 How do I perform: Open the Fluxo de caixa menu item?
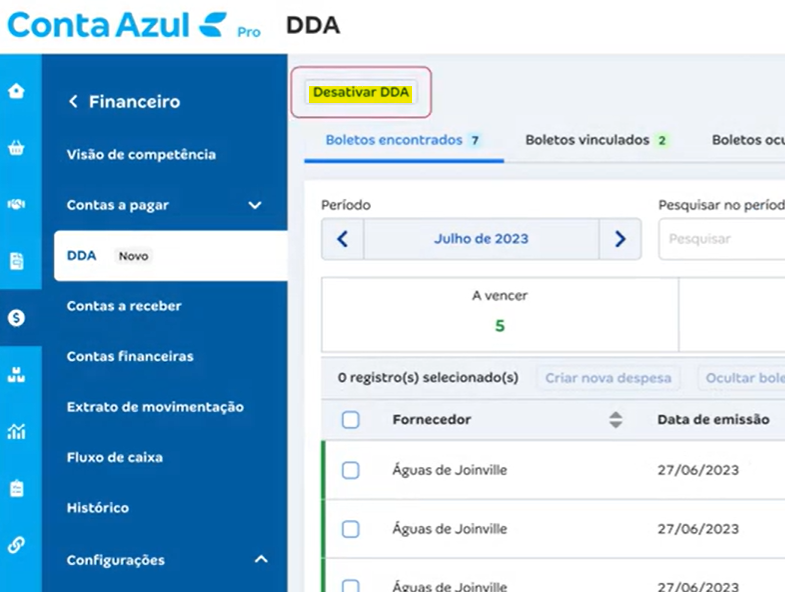pyautogui.click(x=115, y=458)
